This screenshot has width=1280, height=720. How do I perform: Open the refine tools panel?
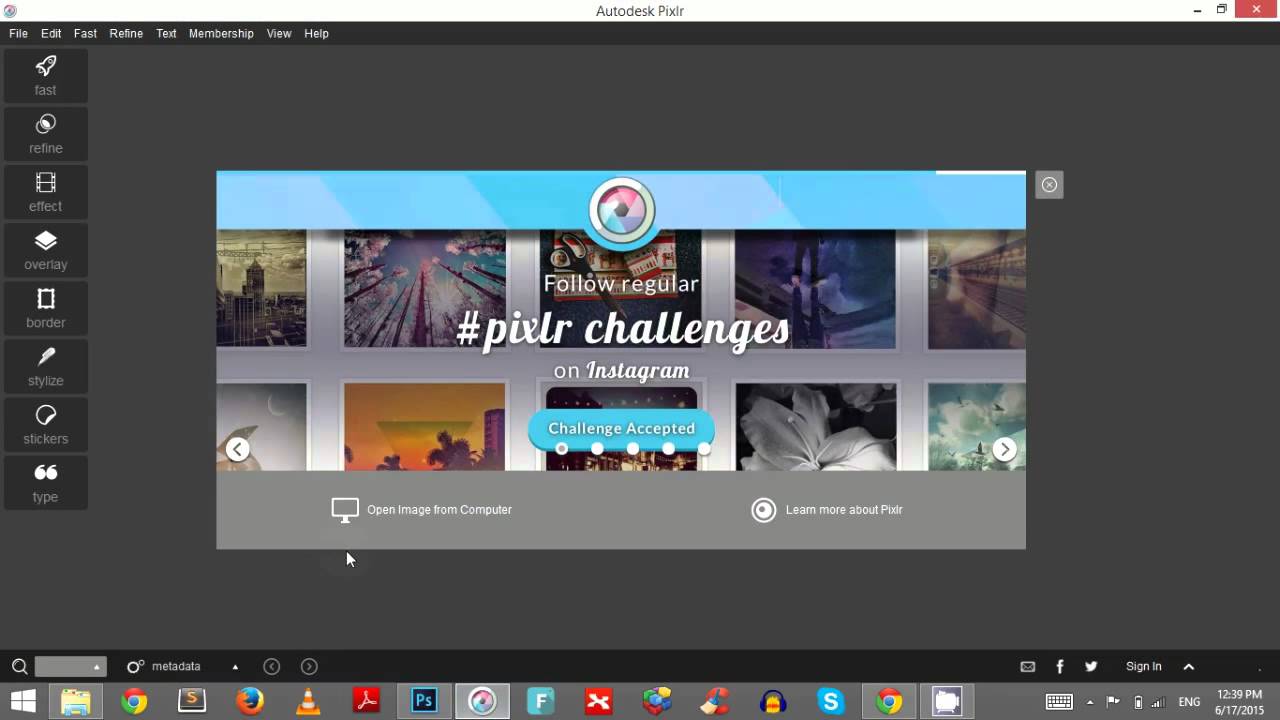[x=45, y=134]
